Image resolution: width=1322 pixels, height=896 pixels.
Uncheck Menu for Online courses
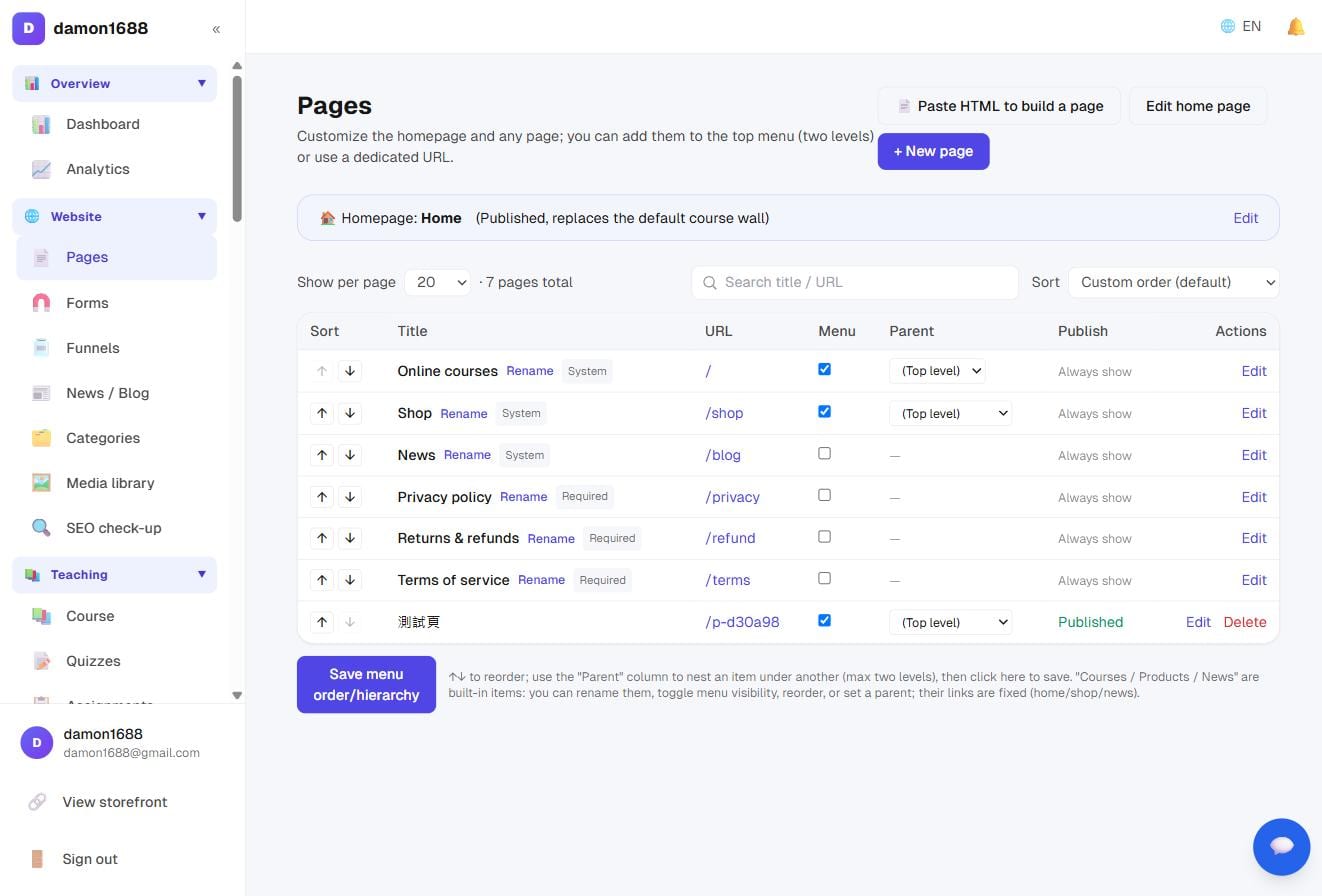click(824, 369)
